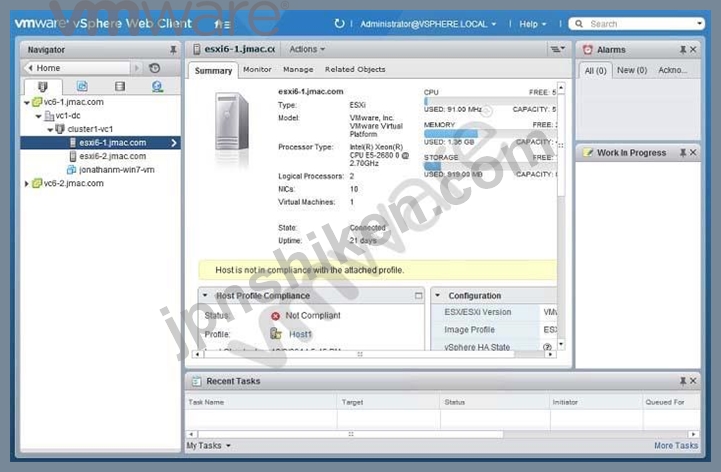Click the CPU usage bar

(490, 101)
